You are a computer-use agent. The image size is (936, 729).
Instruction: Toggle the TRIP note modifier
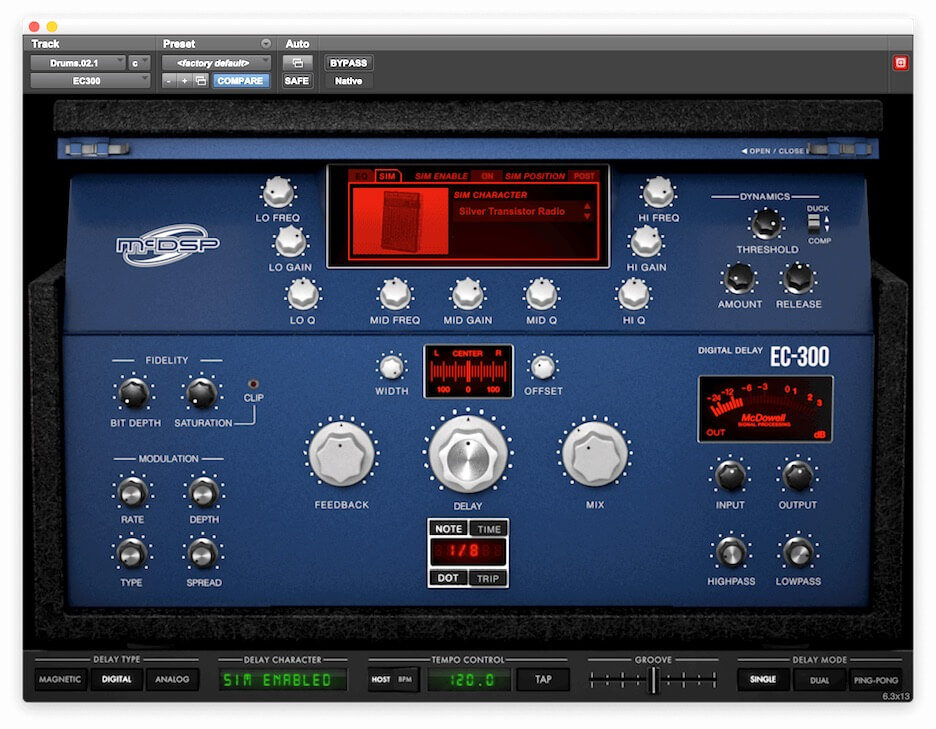(488, 578)
